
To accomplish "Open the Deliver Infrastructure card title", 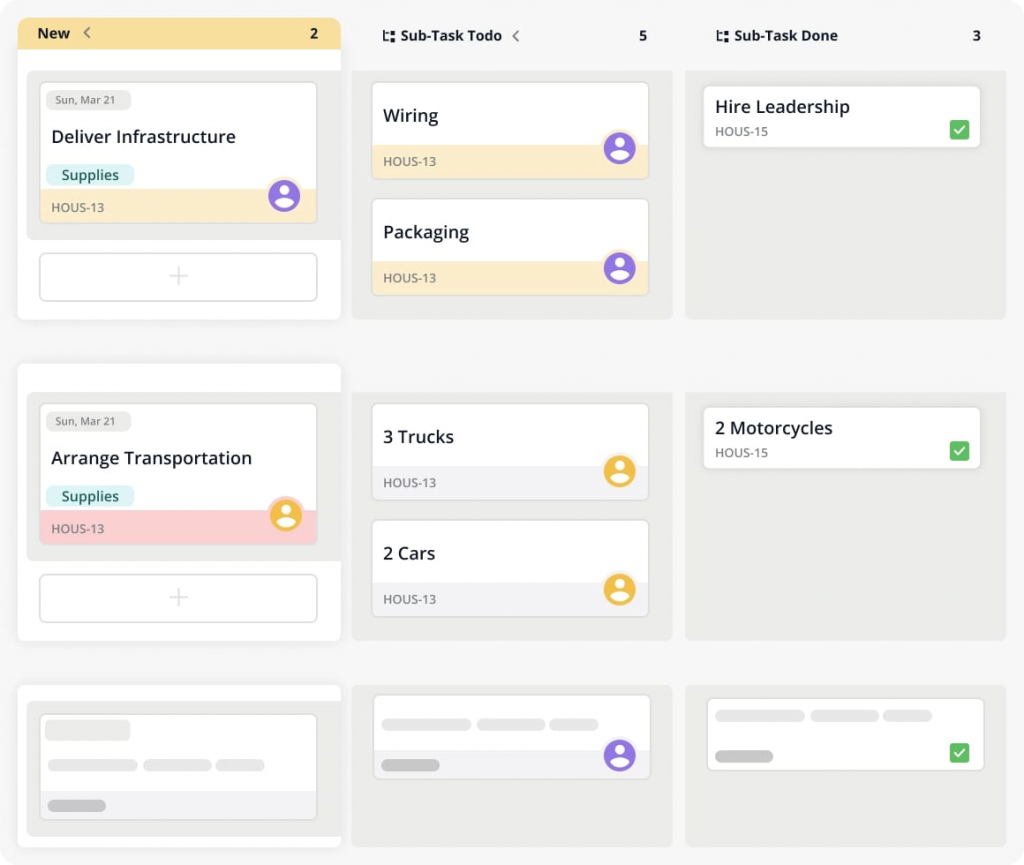I will 144,136.
